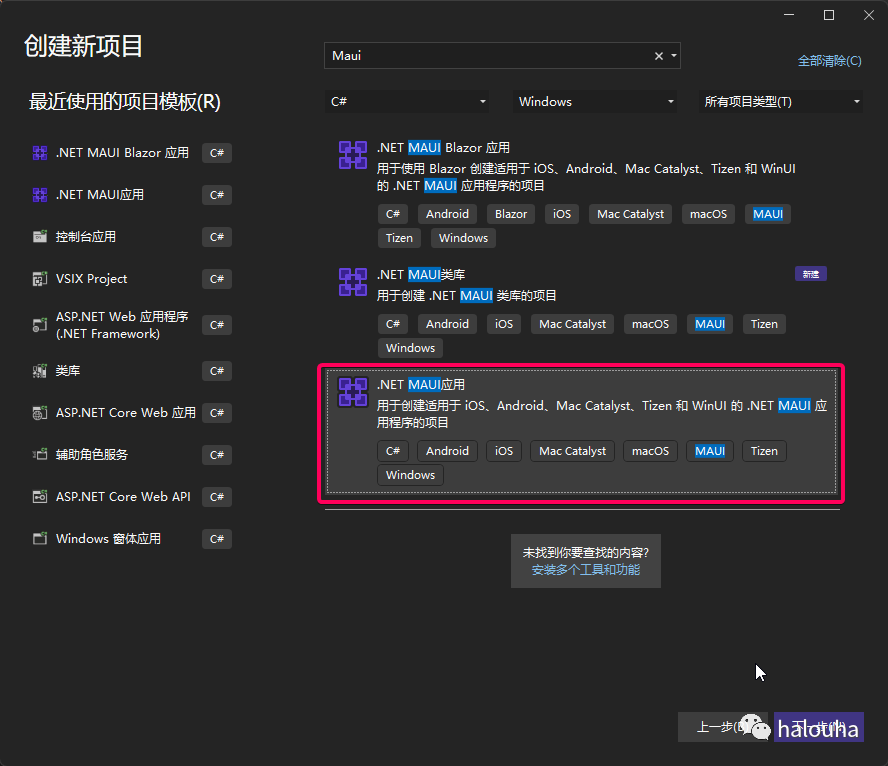The image size is (888, 766).
Task: Click the icon of the .NET MAUI Blazor 应用 search result
Action: tap(353, 155)
